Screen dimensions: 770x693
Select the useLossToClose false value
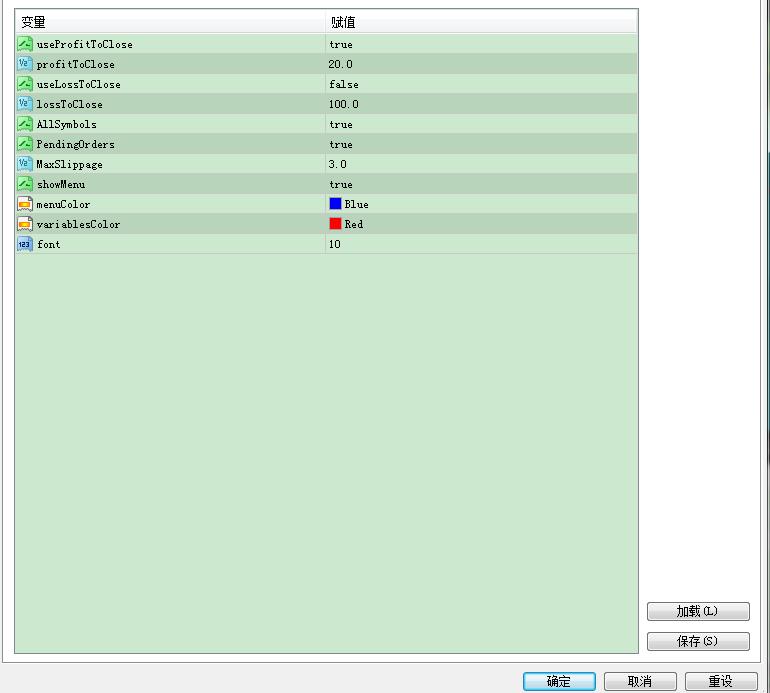tap(344, 84)
